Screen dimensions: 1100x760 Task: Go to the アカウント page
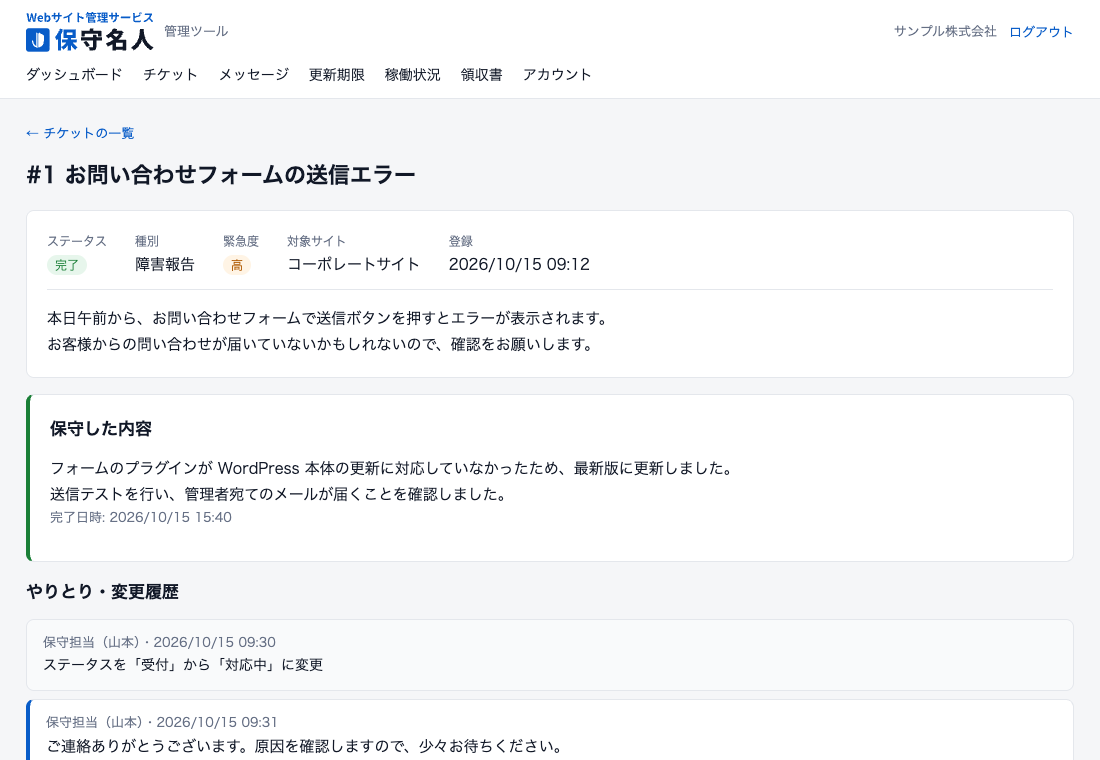(557, 74)
